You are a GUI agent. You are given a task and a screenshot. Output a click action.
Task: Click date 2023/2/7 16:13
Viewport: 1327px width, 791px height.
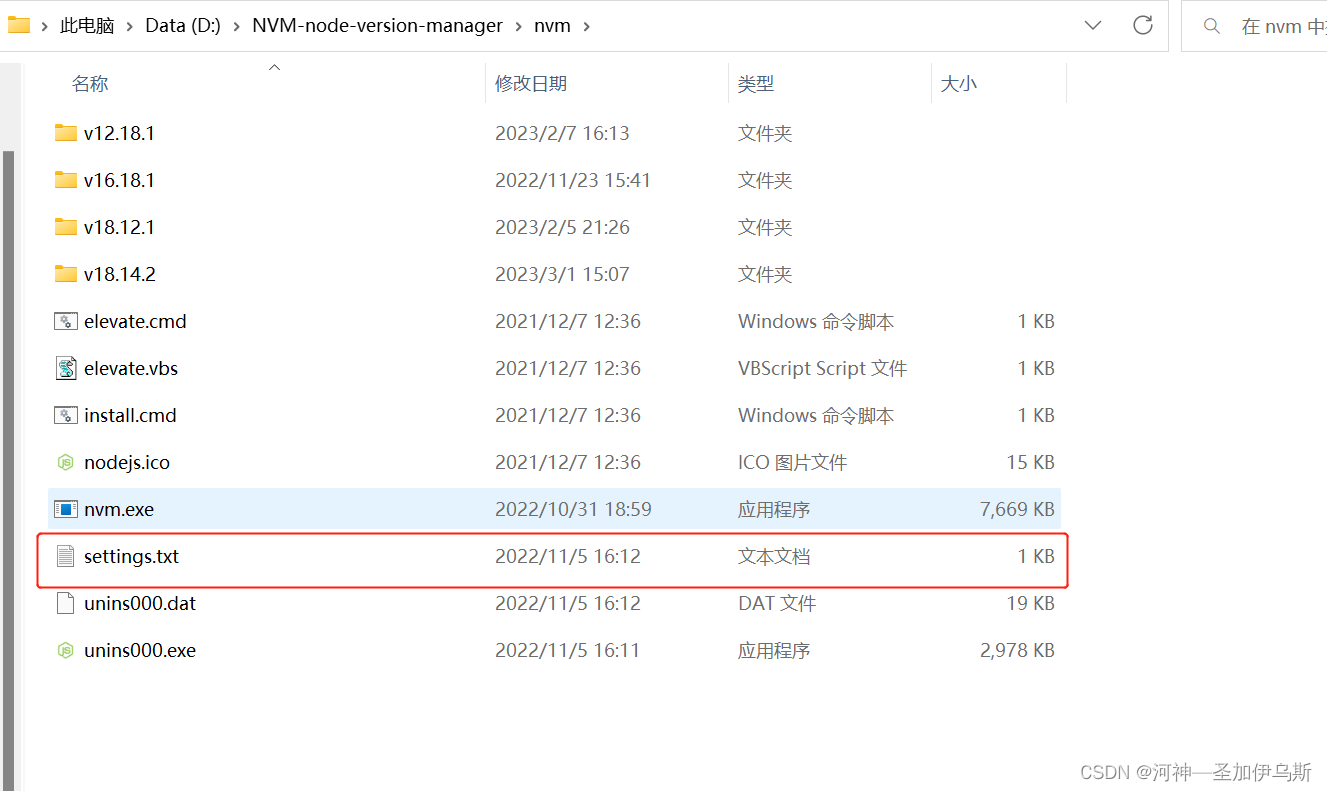tap(562, 133)
